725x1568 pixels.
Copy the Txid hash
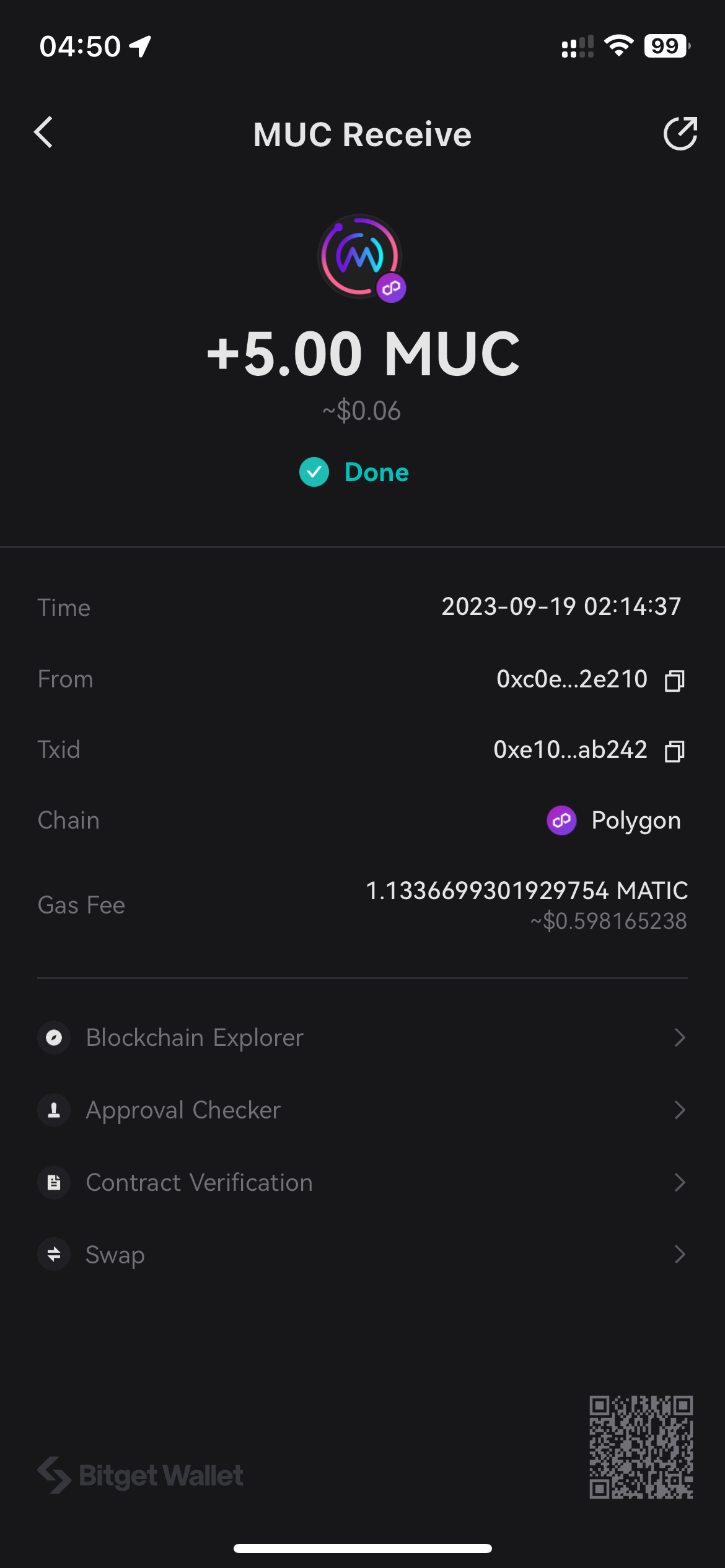(x=674, y=751)
